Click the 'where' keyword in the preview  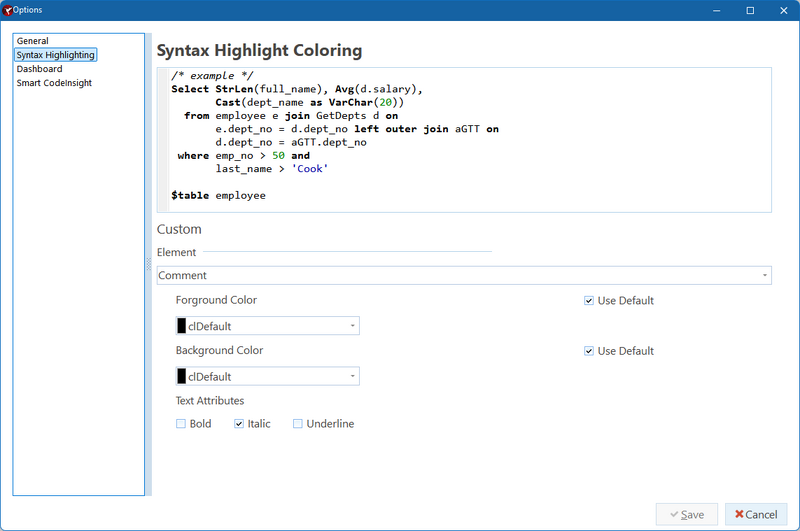(193, 156)
